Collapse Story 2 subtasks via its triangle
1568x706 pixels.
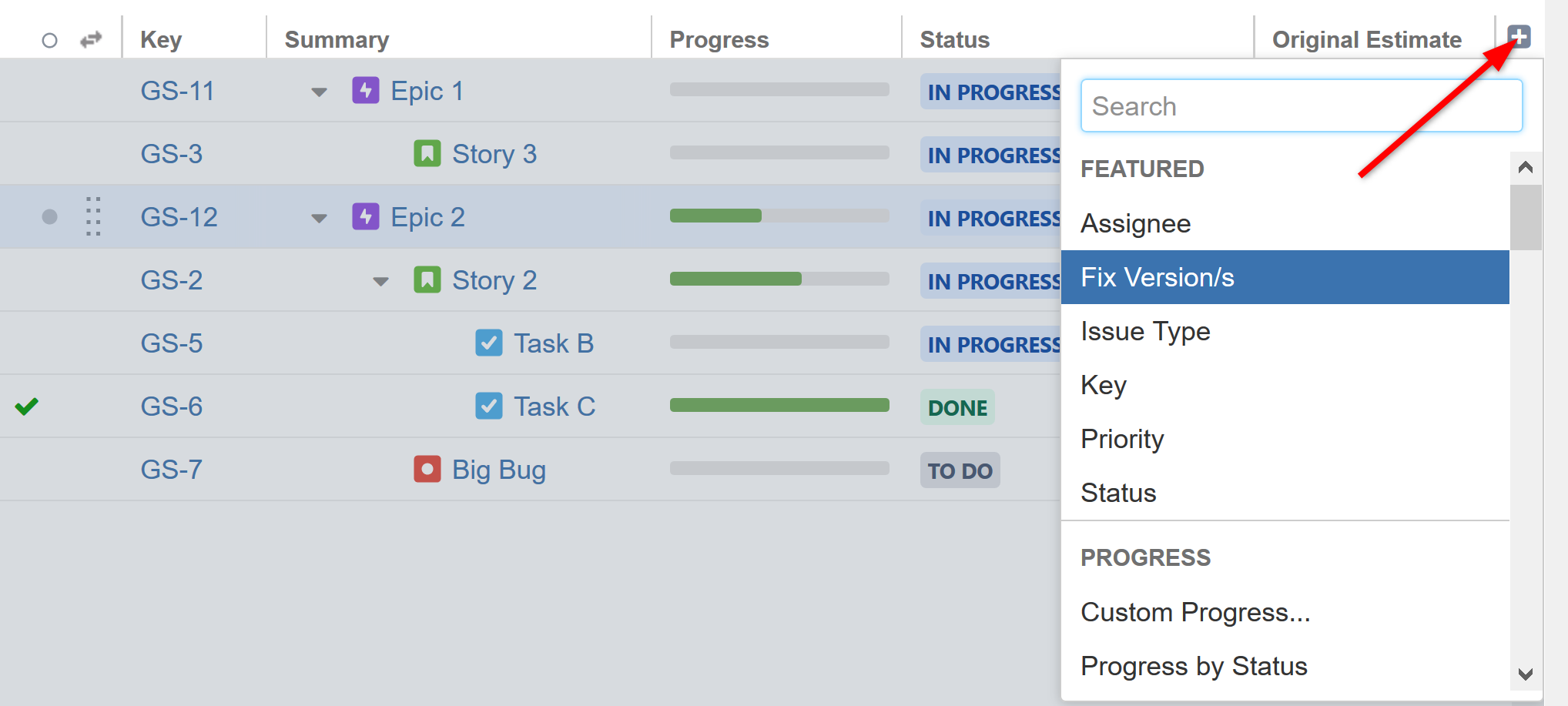coord(380,281)
